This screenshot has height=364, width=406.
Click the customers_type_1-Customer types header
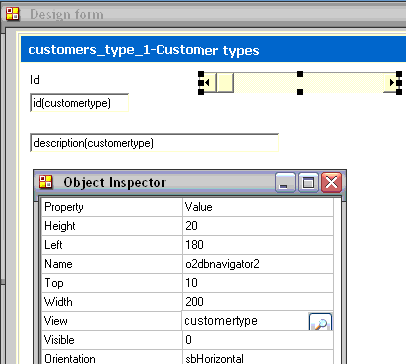tap(144, 50)
